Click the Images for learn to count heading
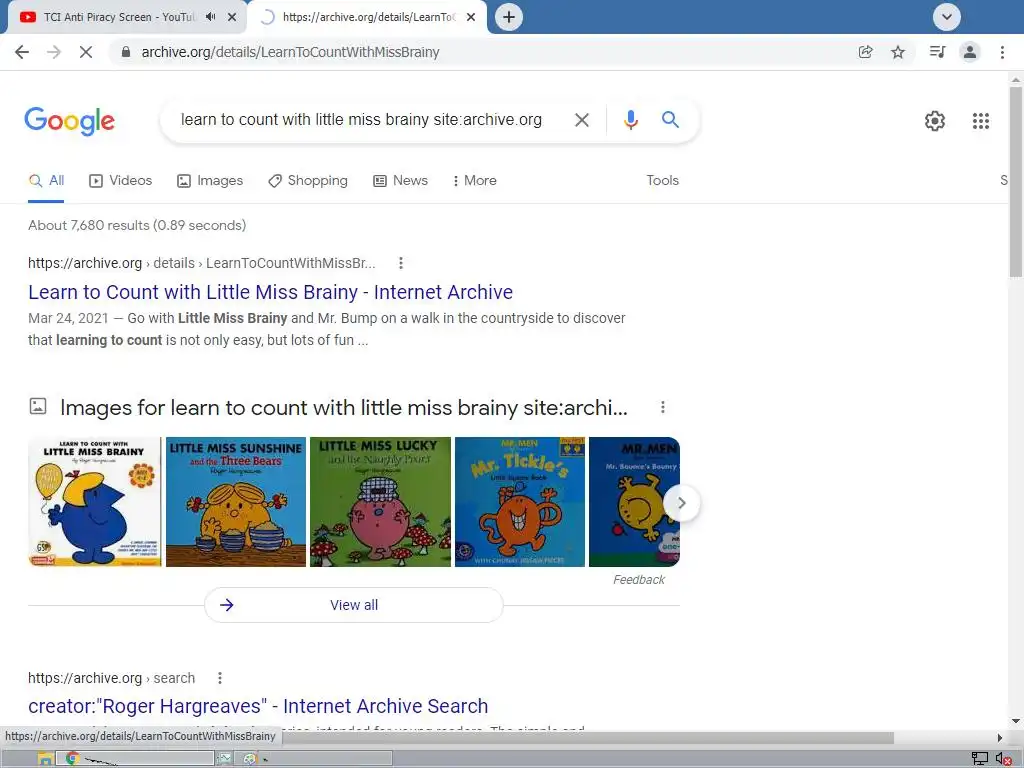1024x768 pixels. [344, 408]
